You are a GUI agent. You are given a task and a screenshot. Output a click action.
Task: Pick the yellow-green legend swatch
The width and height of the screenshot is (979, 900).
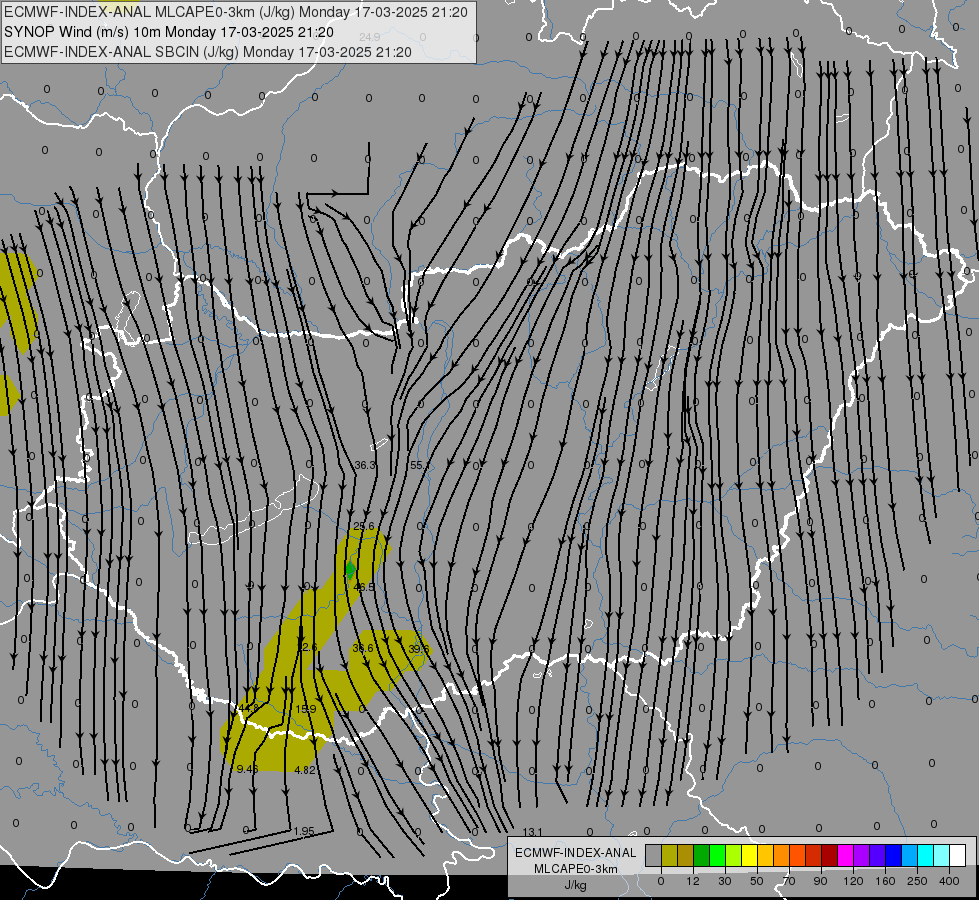pos(734,856)
